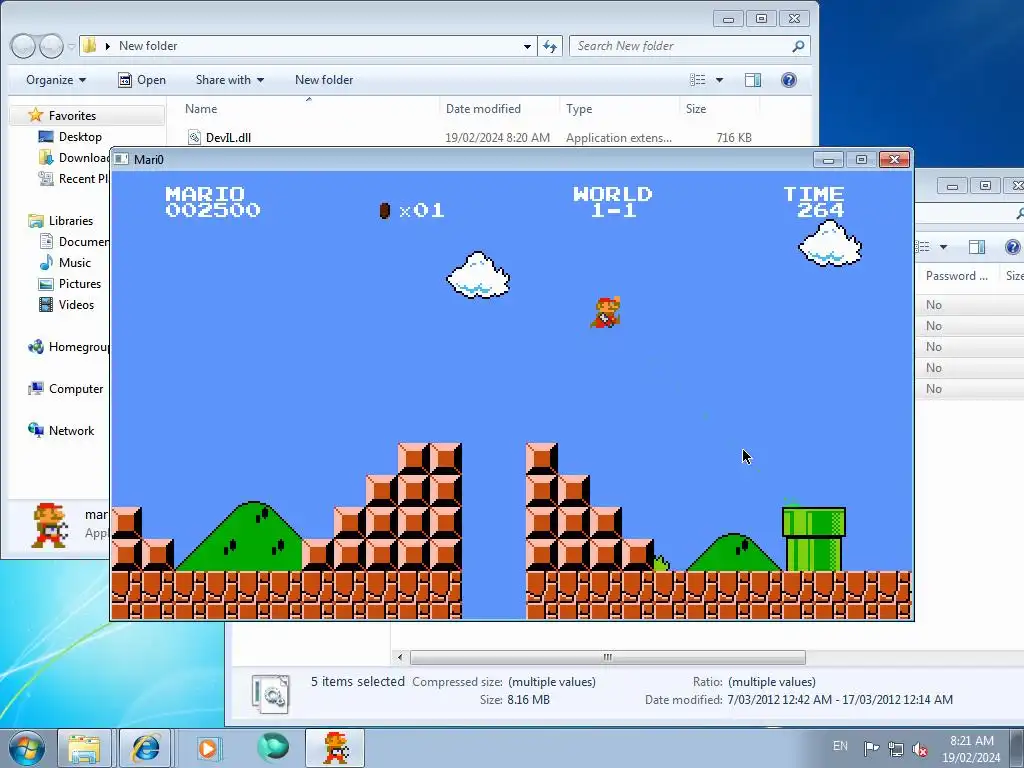
Task: Click the file icon in archive details pane
Action: (x=270, y=693)
